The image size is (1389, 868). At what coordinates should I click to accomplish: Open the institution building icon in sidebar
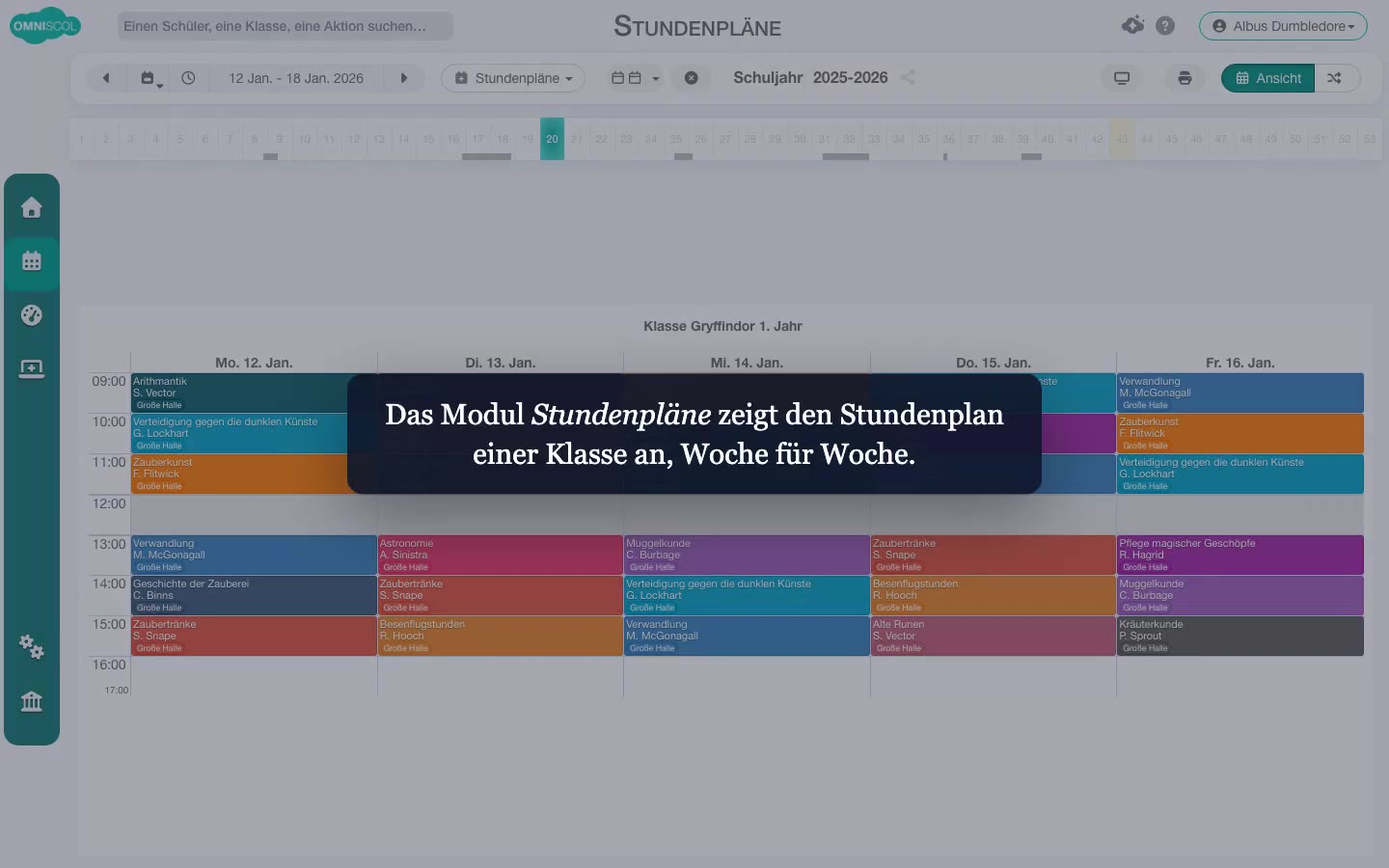(x=32, y=701)
